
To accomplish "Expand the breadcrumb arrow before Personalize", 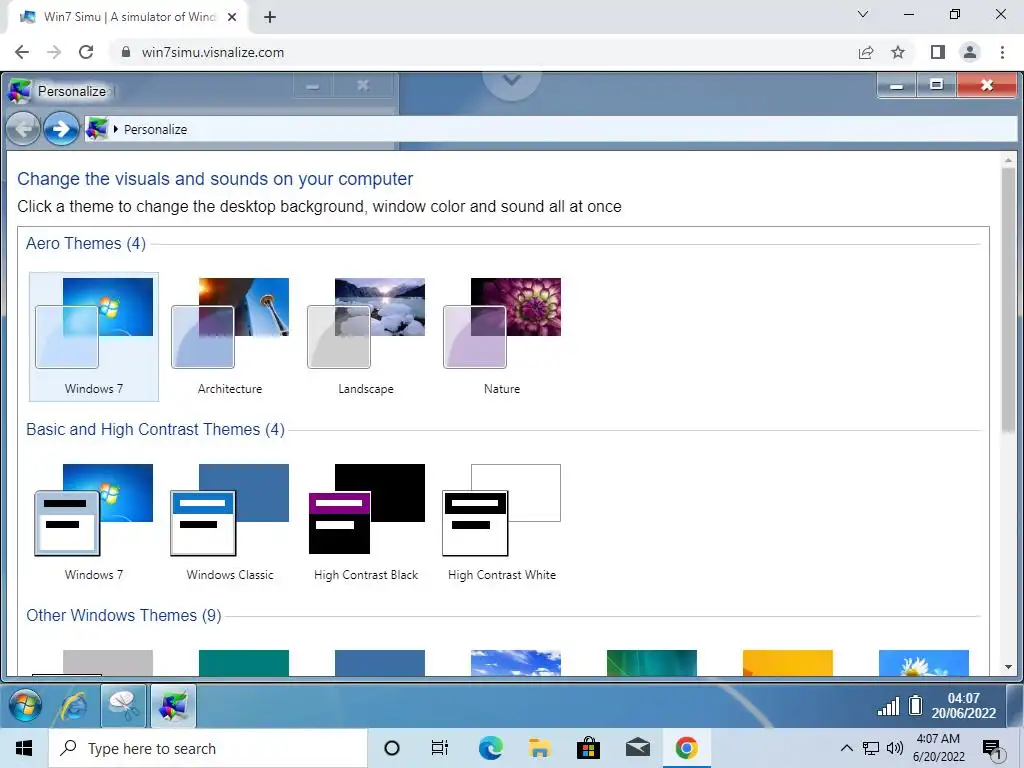I will pos(116,129).
